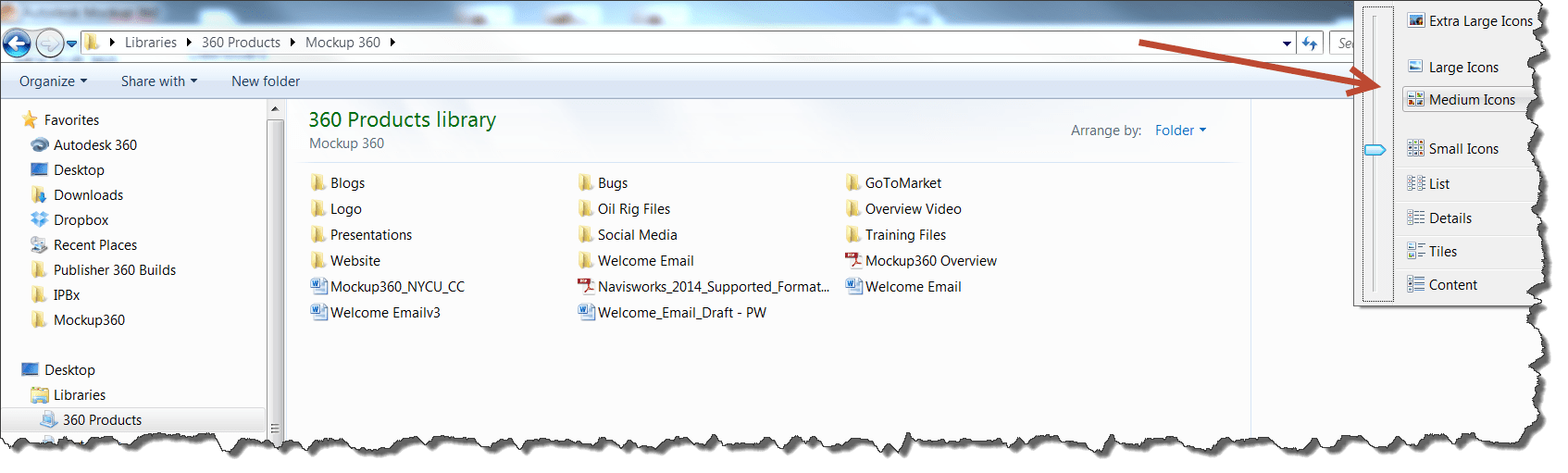Open the Training Files folder
The width and height of the screenshot is (1568, 473).
[x=896, y=234]
